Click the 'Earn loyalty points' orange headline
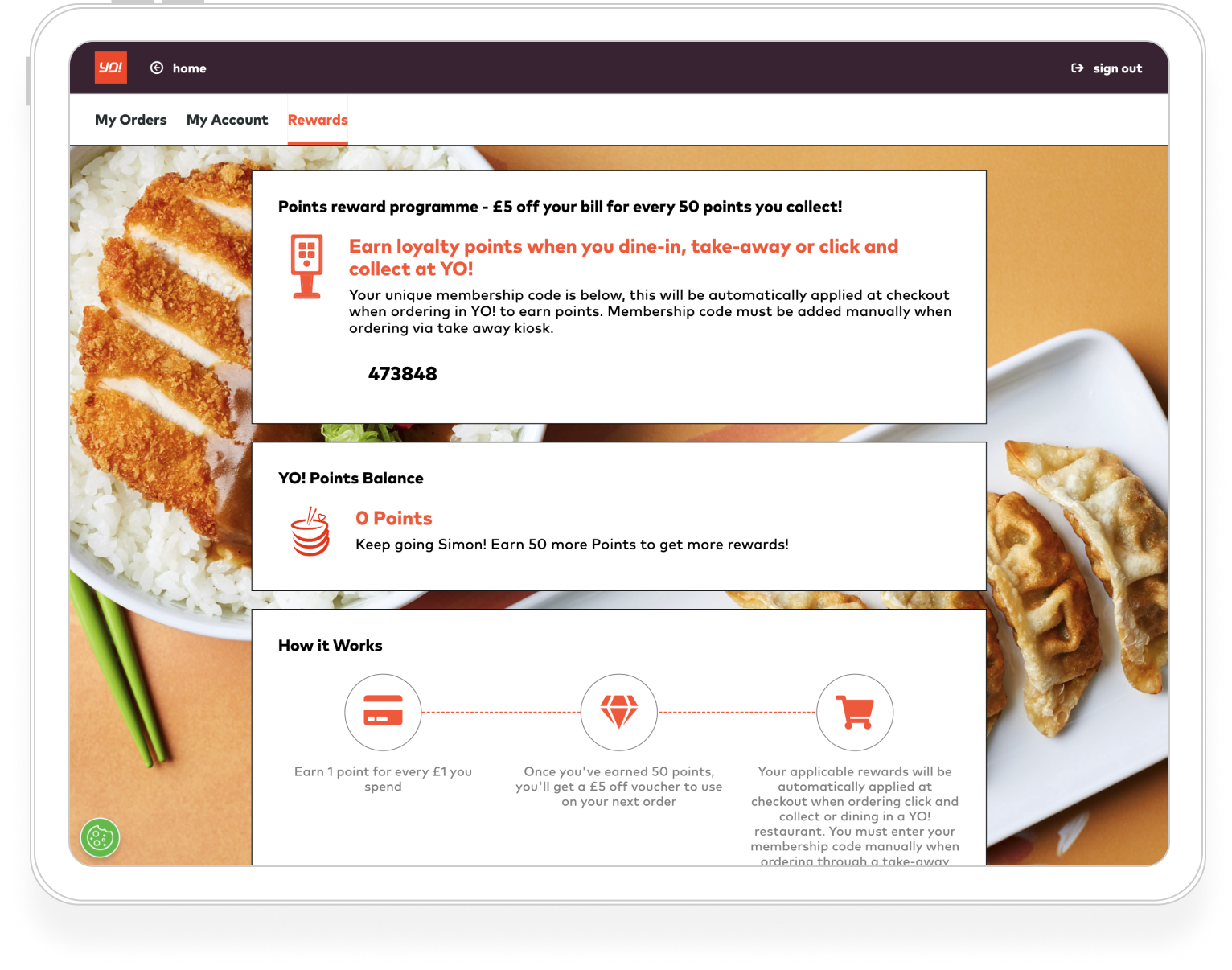This screenshot has height=970, width=1232. 623,257
